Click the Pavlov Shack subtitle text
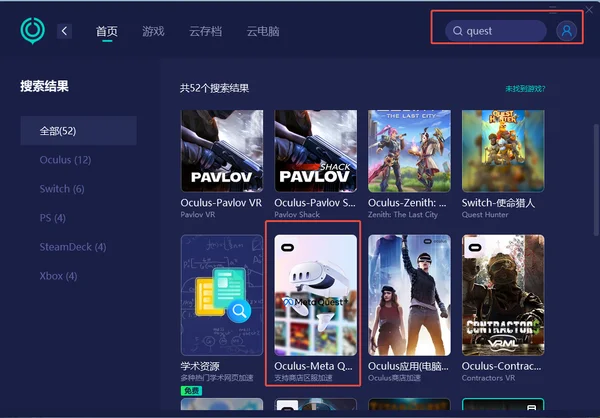 297,215
